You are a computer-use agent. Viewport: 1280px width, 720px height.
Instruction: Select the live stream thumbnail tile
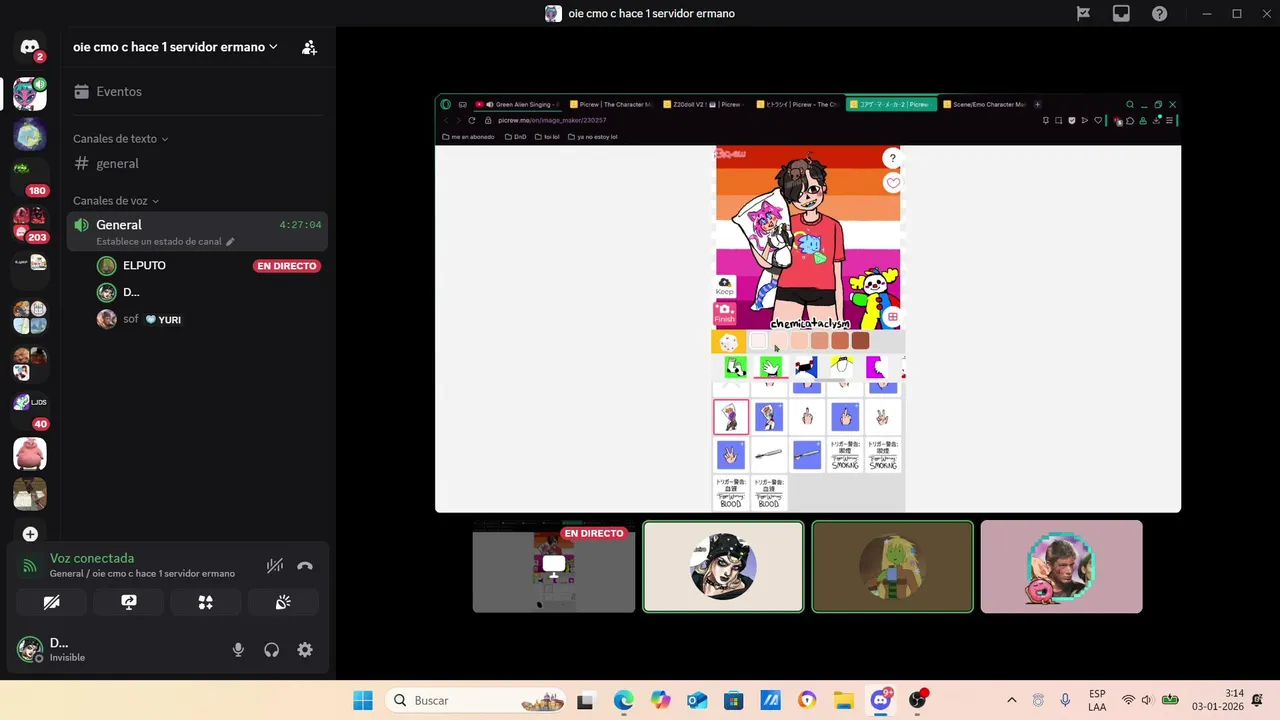tap(554, 566)
